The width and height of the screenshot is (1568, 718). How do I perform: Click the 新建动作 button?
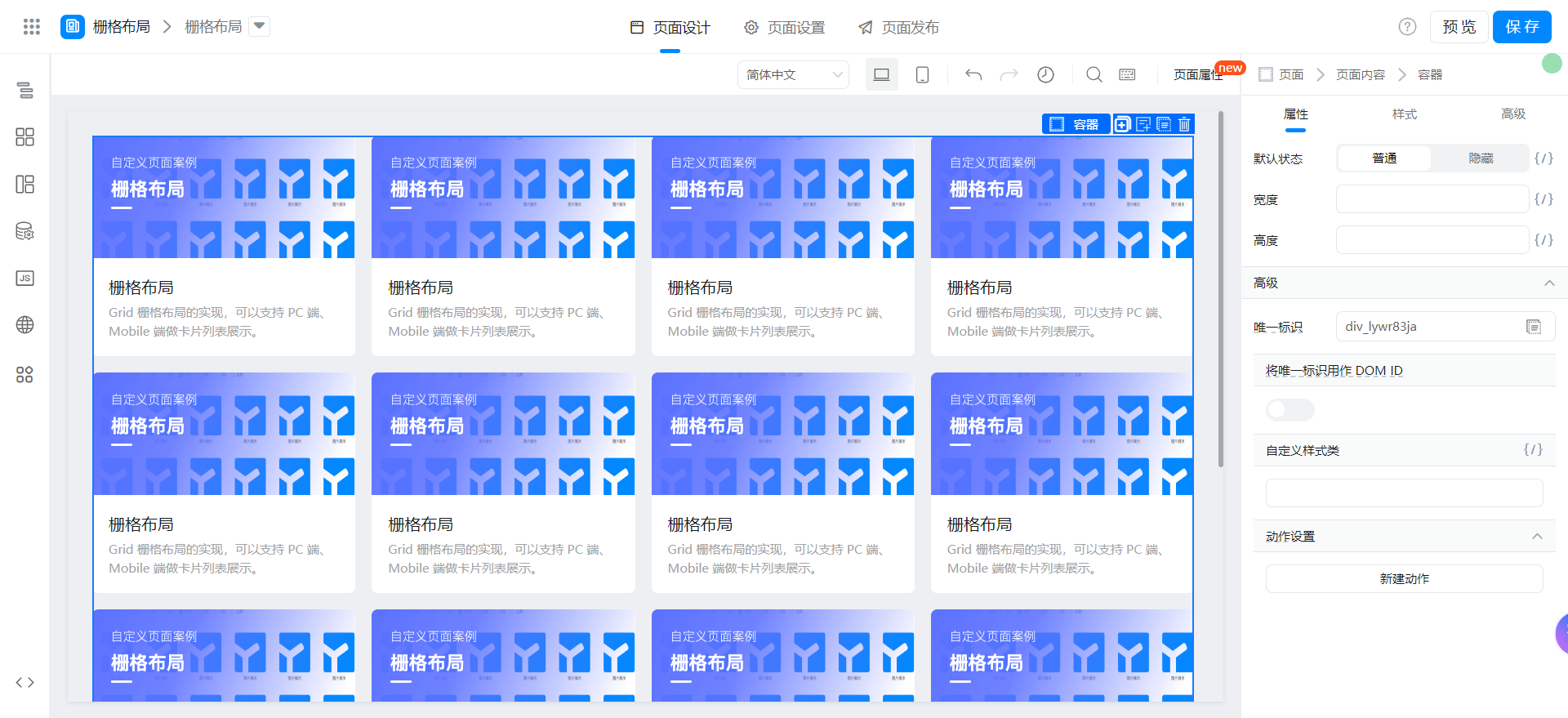coord(1405,579)
